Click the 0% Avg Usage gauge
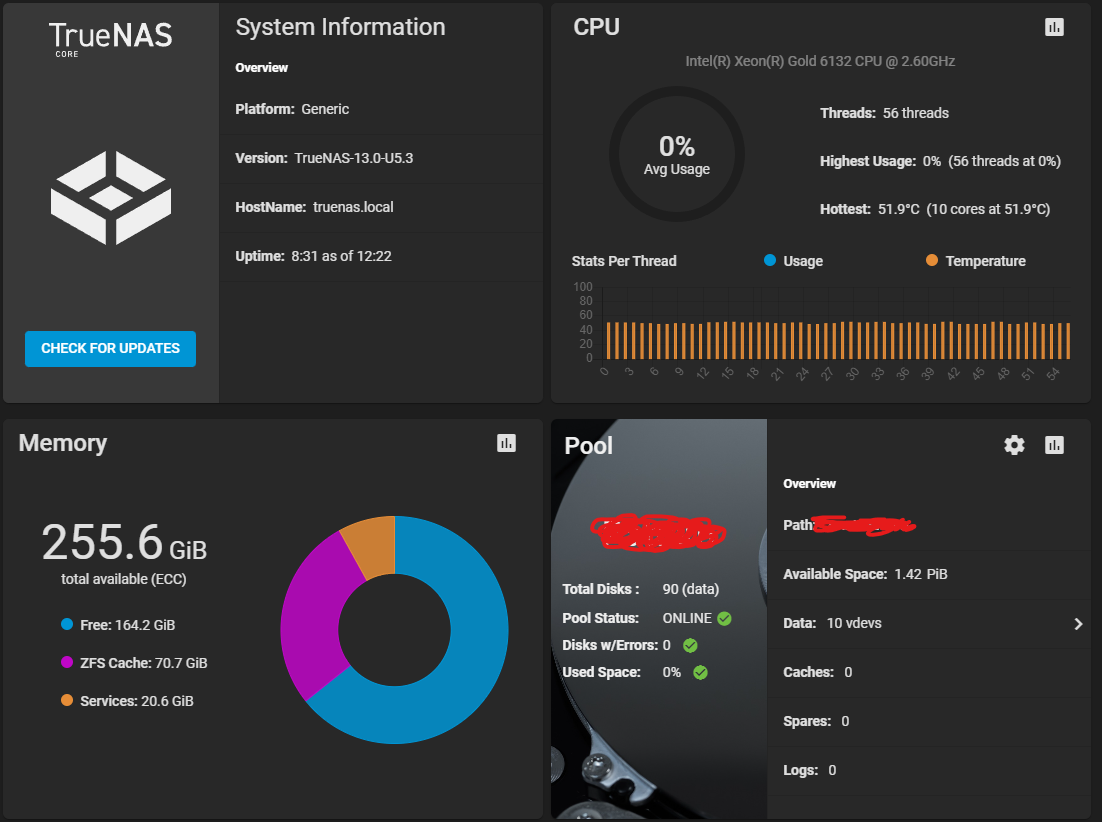The width and height of the screenshot is (1102, 822). [x=676, y=154]
